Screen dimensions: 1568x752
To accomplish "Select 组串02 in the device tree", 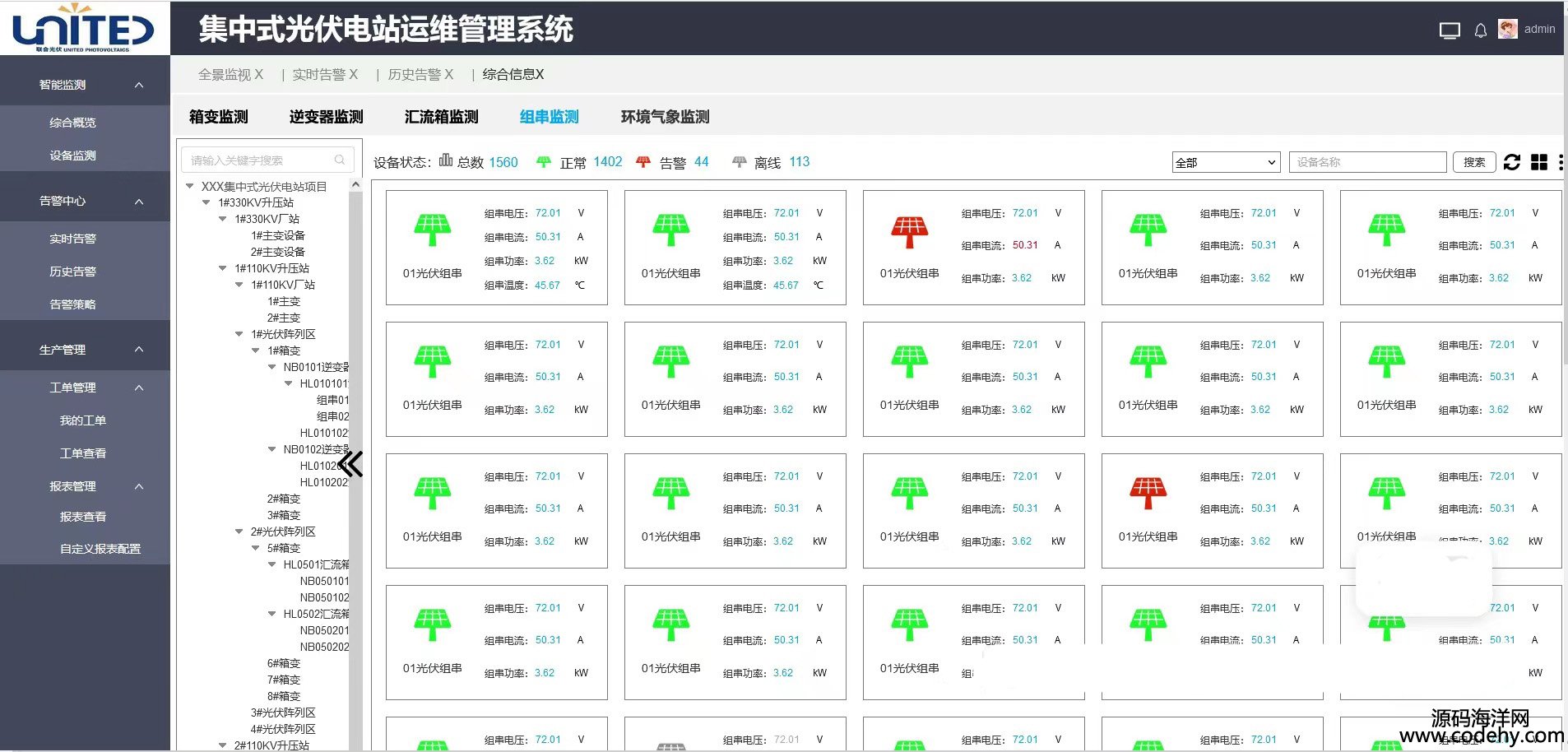I will click(x=333, y=416).
